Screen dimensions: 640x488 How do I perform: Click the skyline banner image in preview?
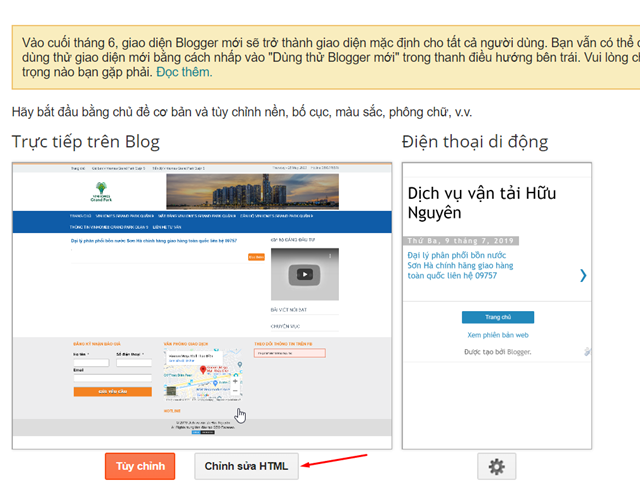[252, 191]
